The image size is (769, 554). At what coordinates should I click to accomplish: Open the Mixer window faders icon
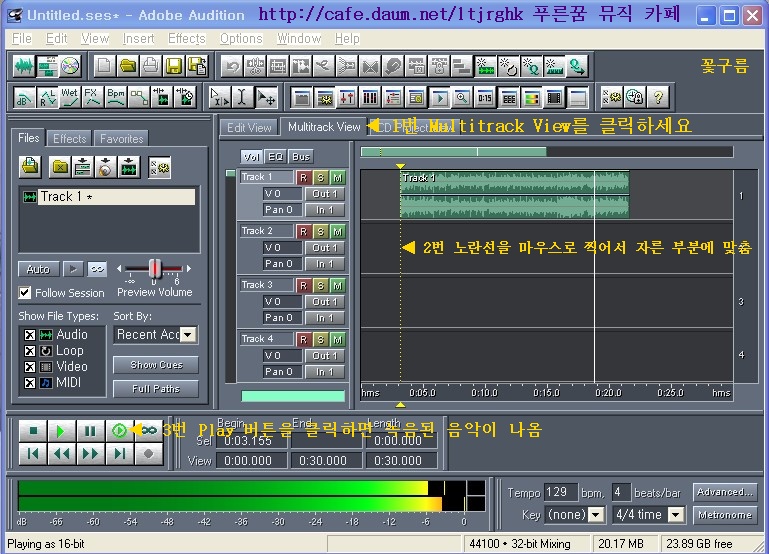pyautogui.click(x=347, y=98)
